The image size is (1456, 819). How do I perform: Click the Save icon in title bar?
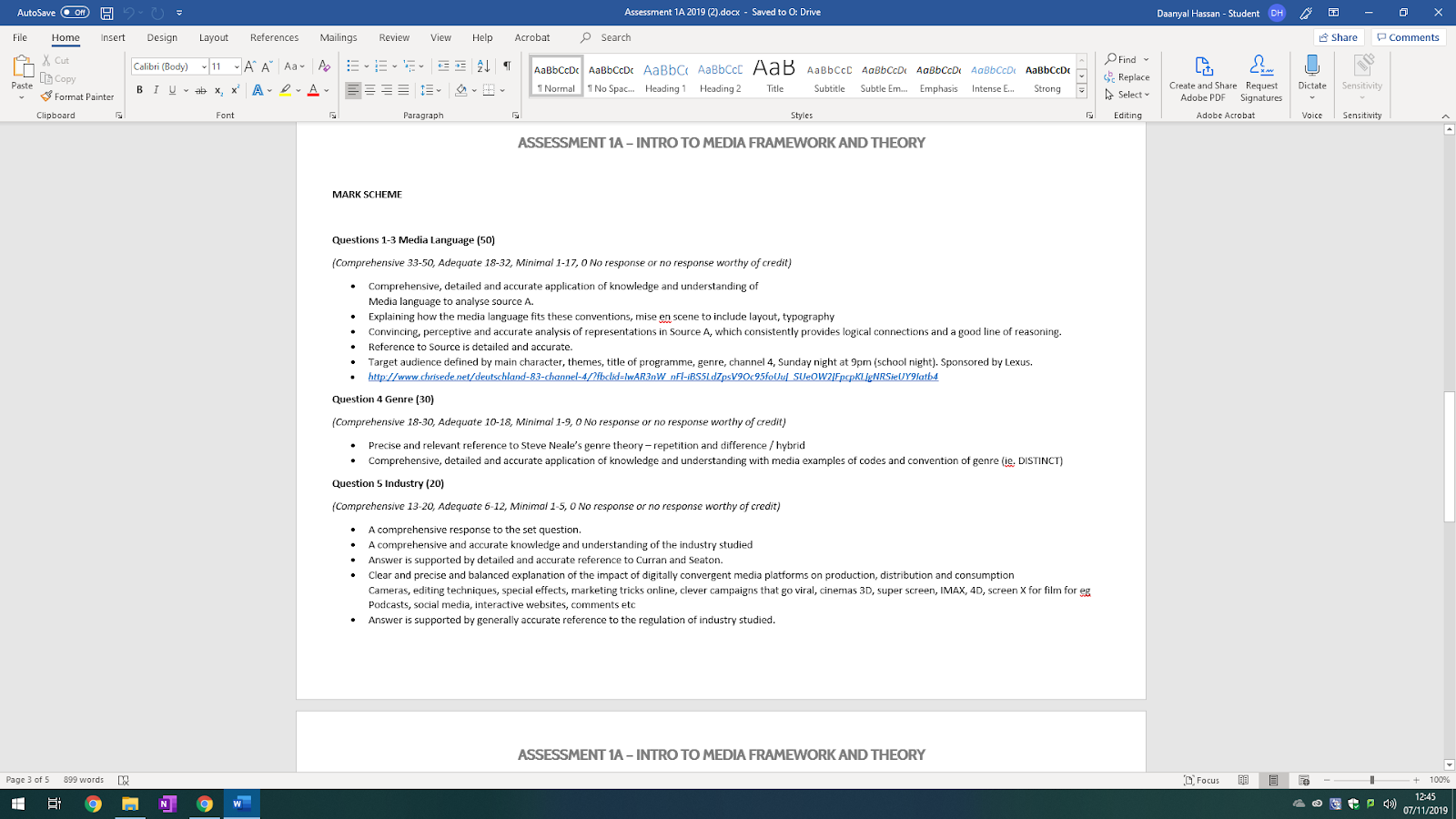click(x=106, y=13)
